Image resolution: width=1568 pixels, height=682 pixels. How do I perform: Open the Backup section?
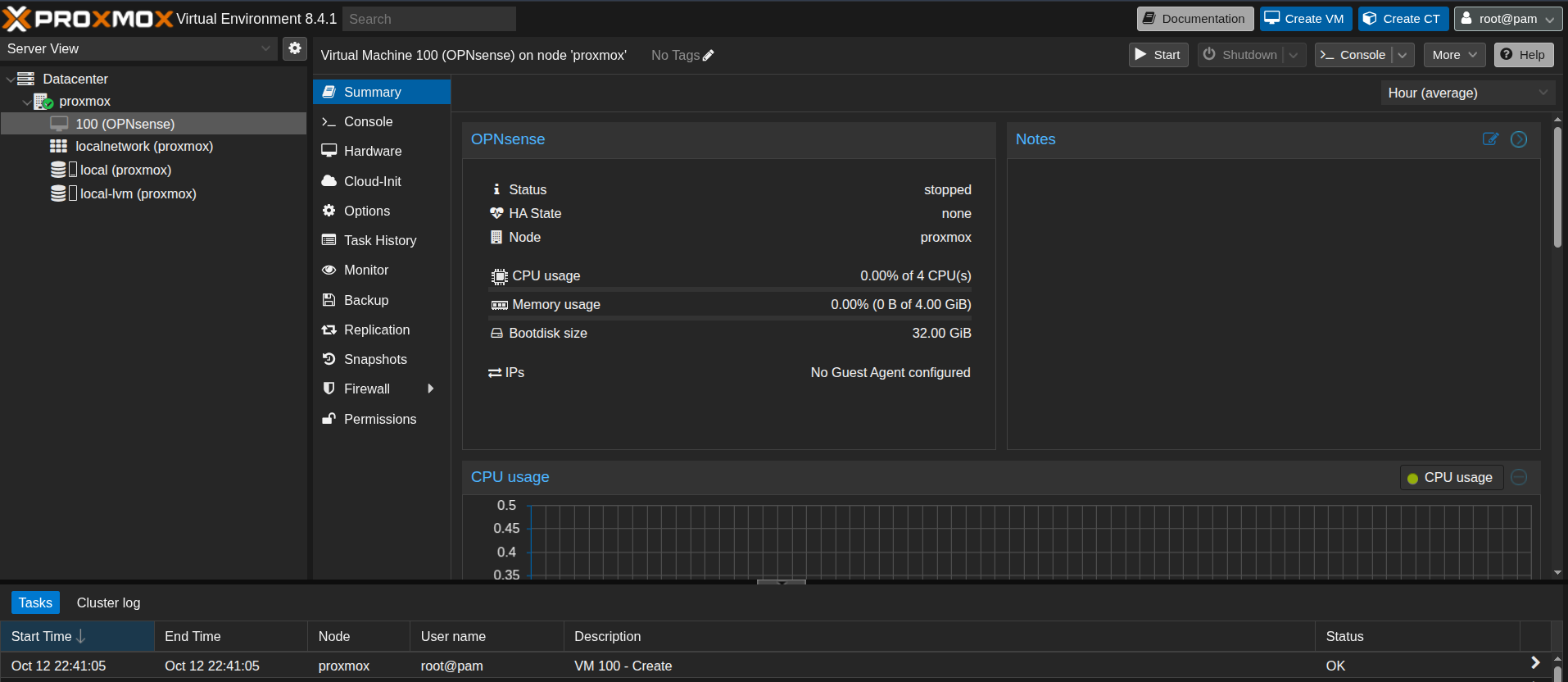tap(365, 300)
